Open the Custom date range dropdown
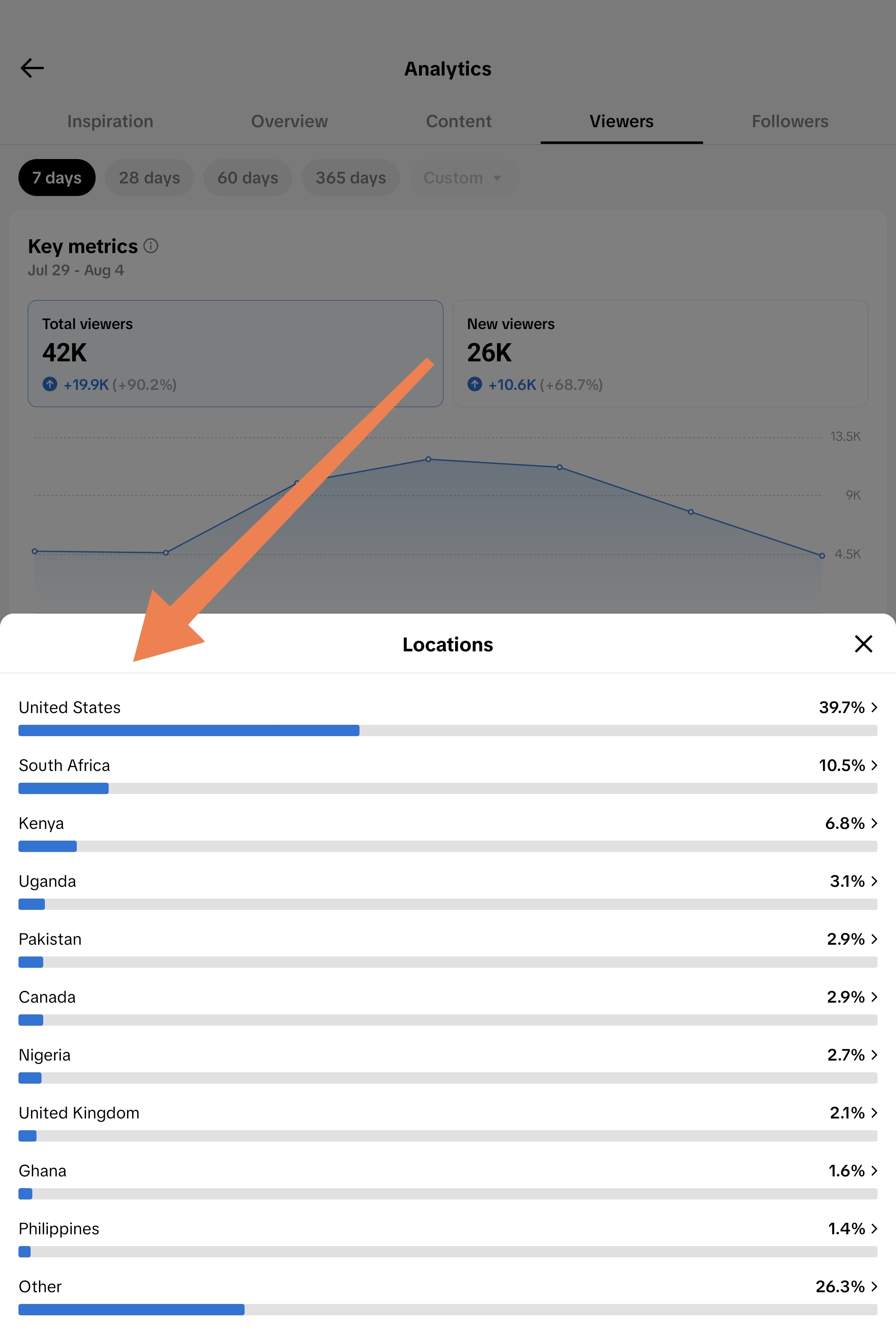This screenshot has width=896, height=1343. click(x=464, y=178)
